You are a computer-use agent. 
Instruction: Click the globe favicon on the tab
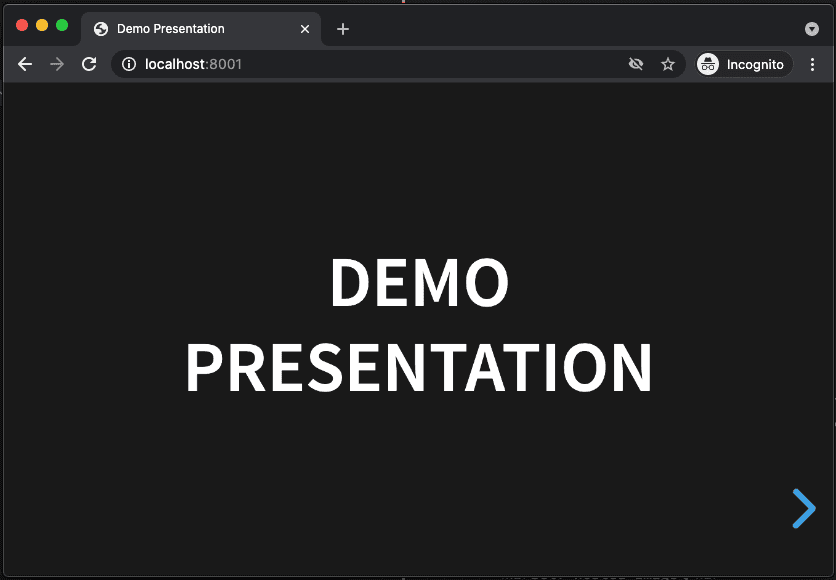click(x=101, y=29)
